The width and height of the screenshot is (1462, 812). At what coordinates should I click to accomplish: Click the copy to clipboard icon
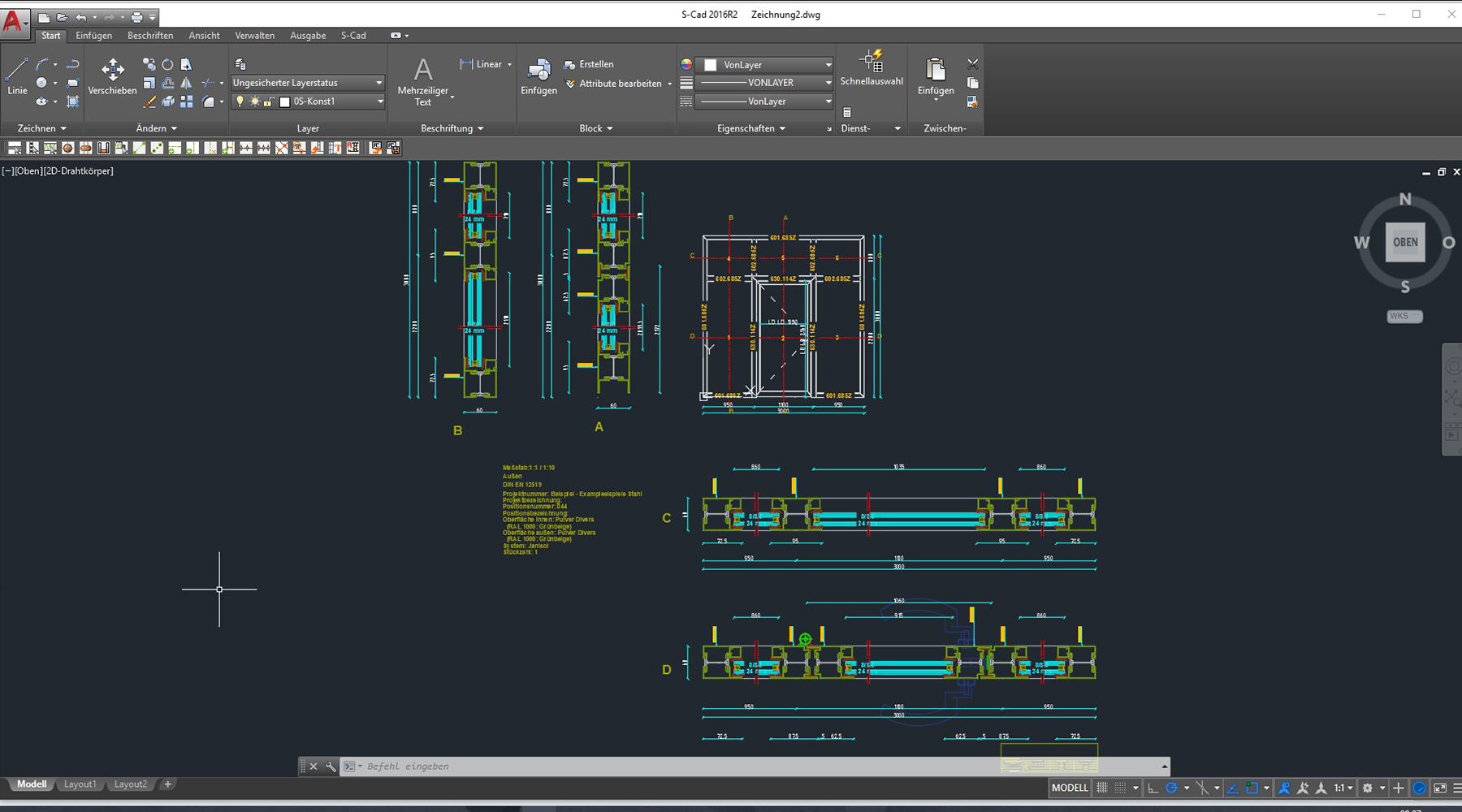972,83
